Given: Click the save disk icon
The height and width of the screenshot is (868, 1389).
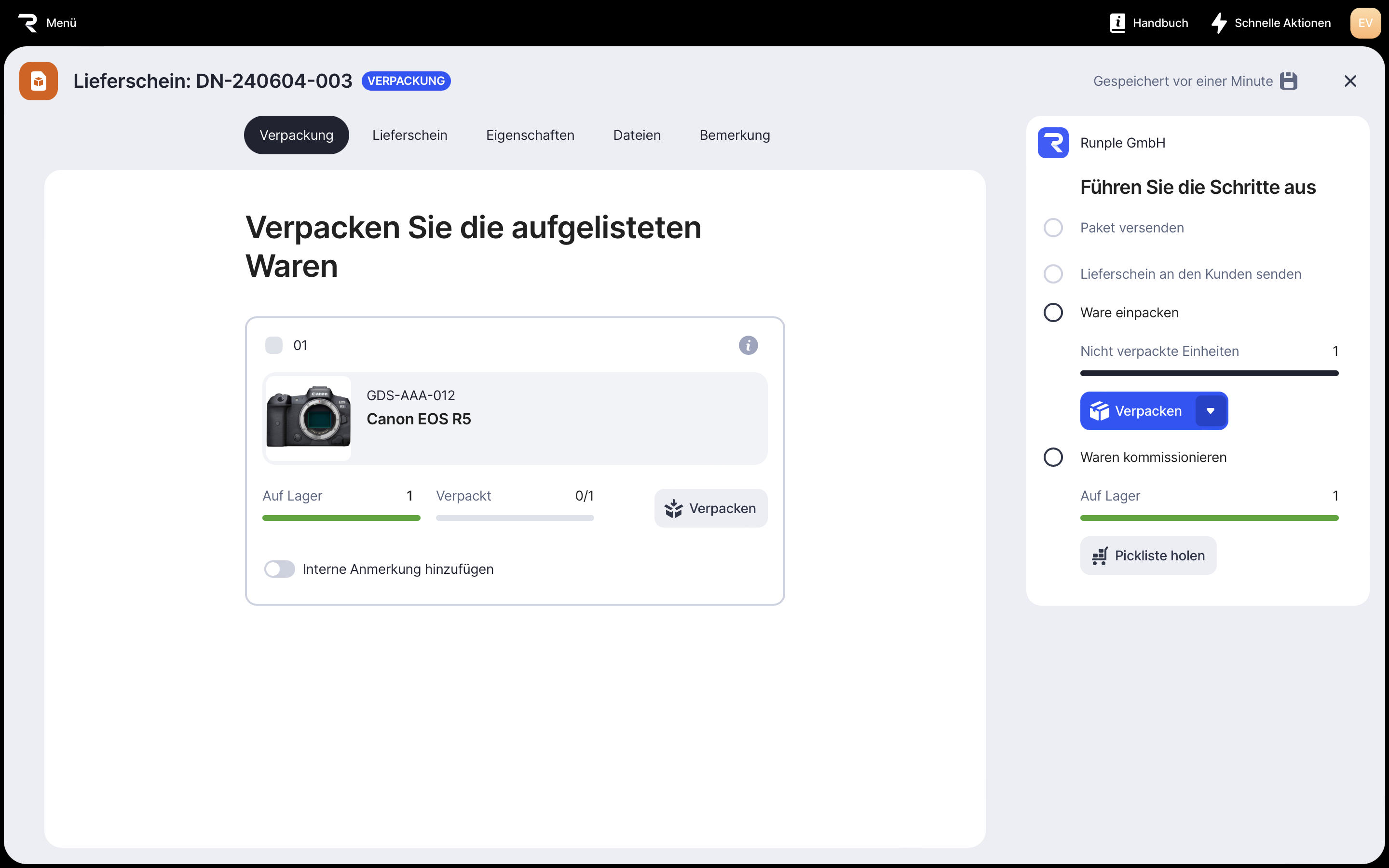Looking at the screenshot, I should [x=1289, y=81].
